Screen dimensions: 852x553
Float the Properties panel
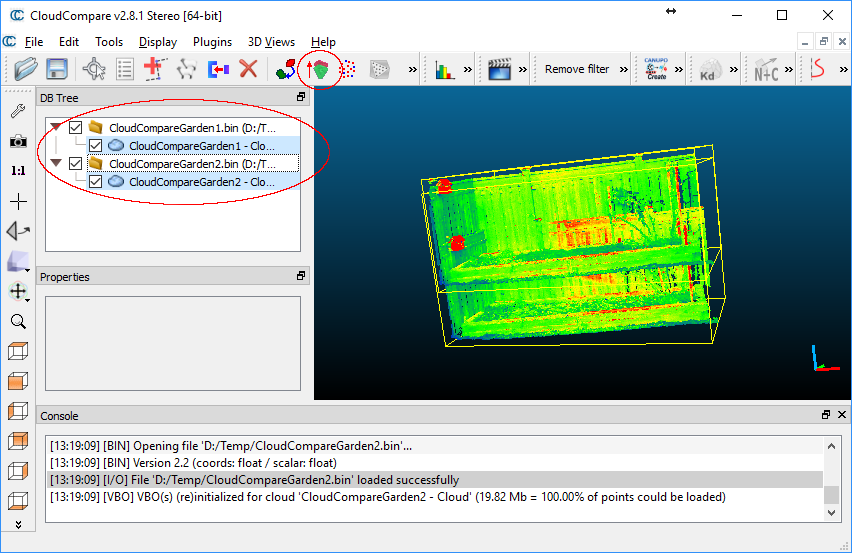(x=300, y=276)
